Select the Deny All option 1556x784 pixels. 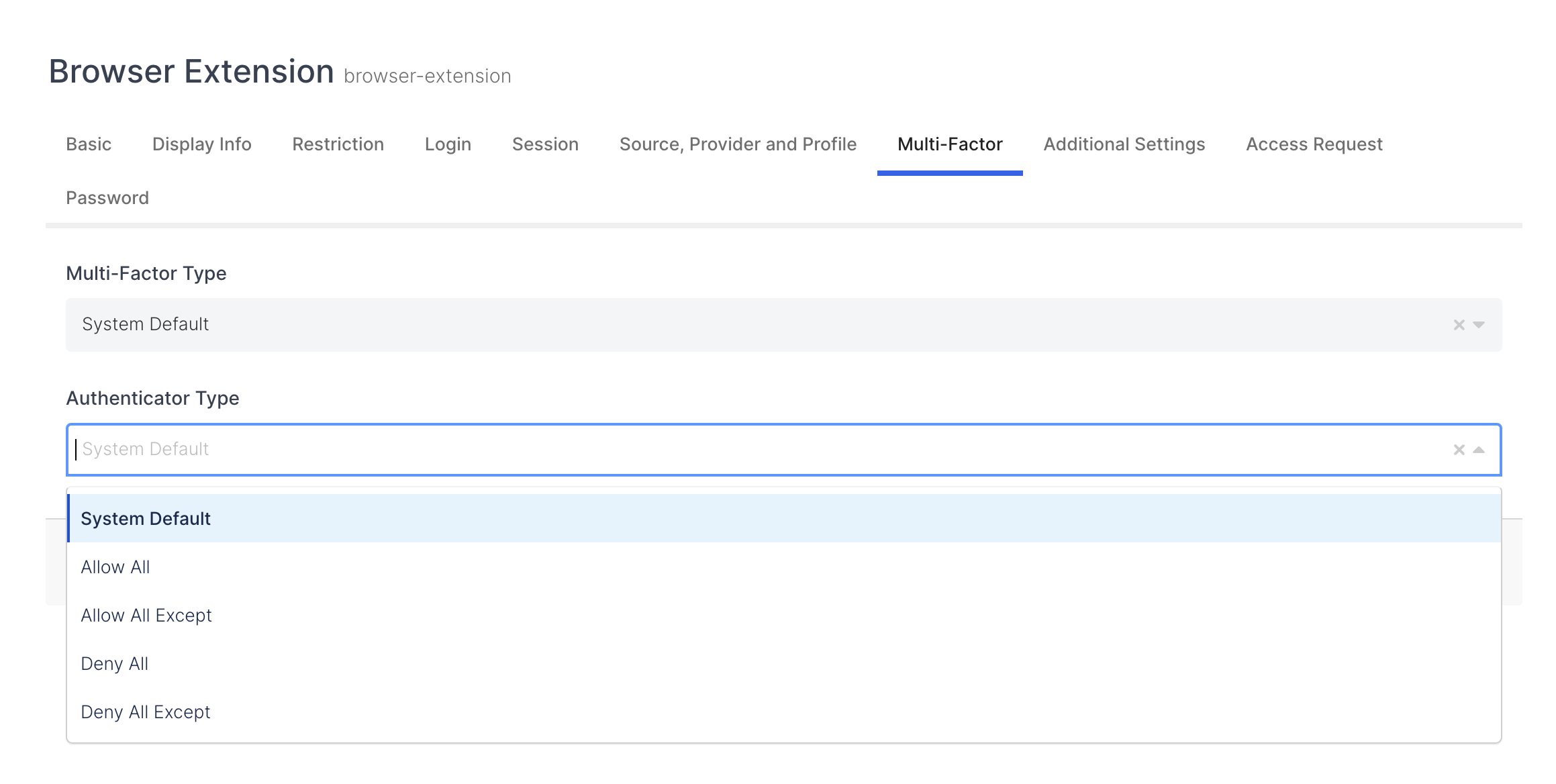(x=115, y=664)
